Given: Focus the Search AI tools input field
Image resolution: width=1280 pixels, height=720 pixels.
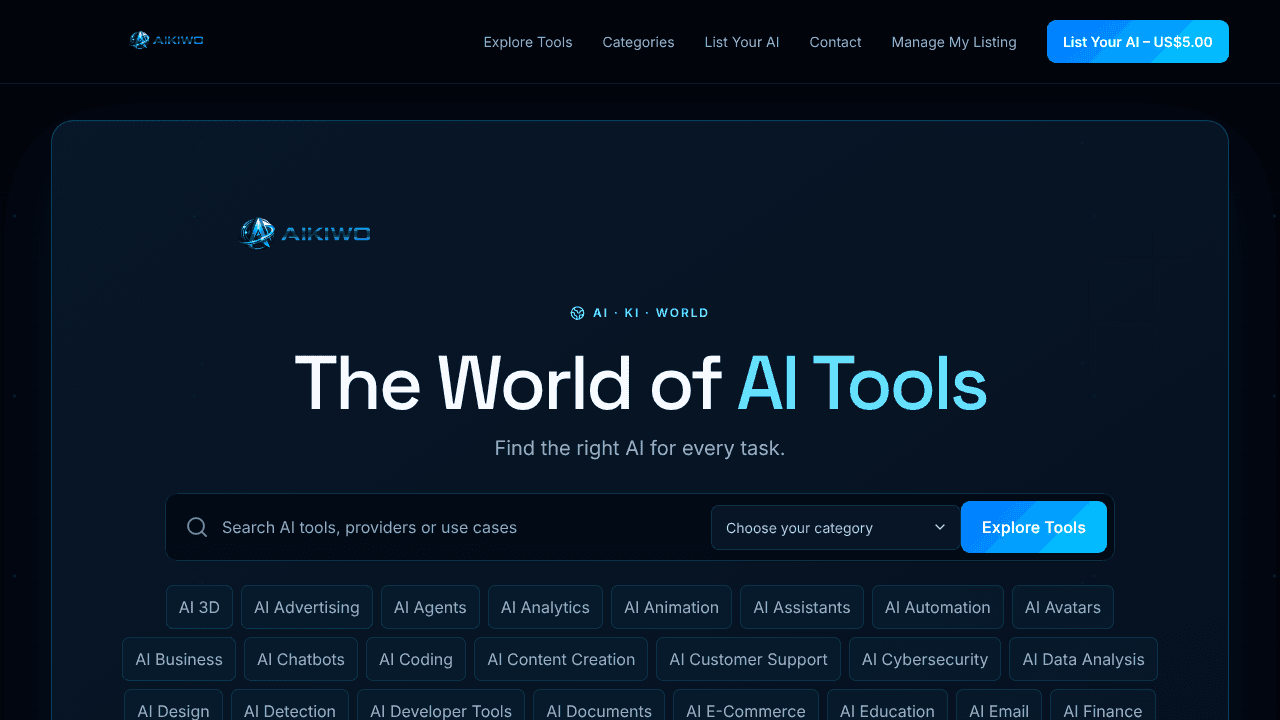Looking at the screenshot, I should [460, 527].
